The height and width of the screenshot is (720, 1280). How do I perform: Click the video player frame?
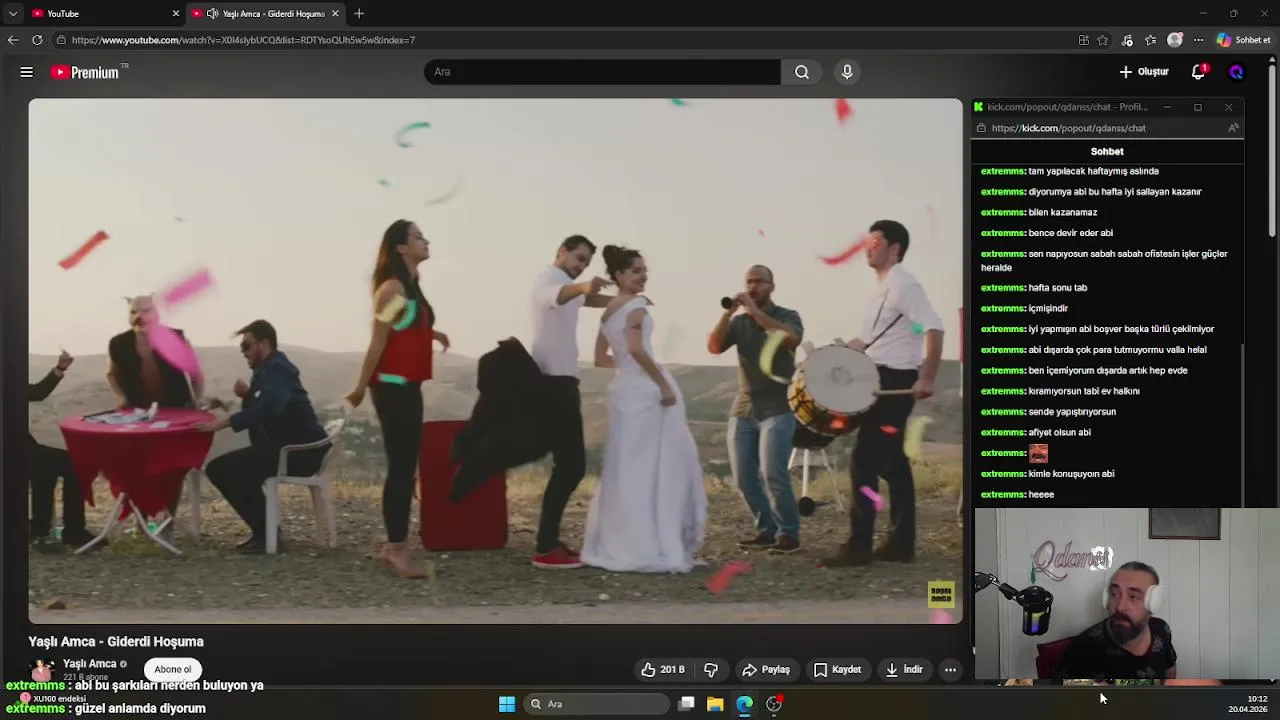click(495, 361)
